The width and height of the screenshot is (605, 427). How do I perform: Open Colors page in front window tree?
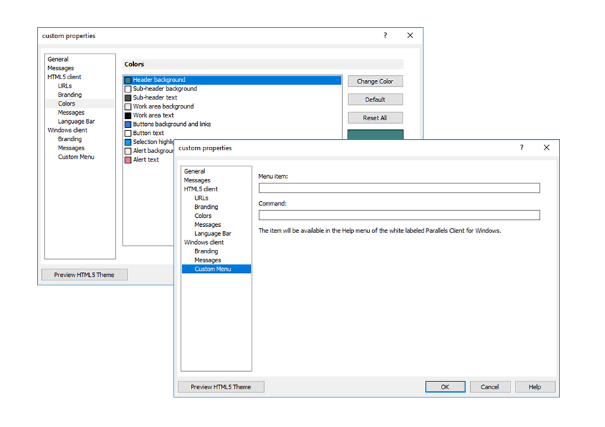tap(203, 216)
